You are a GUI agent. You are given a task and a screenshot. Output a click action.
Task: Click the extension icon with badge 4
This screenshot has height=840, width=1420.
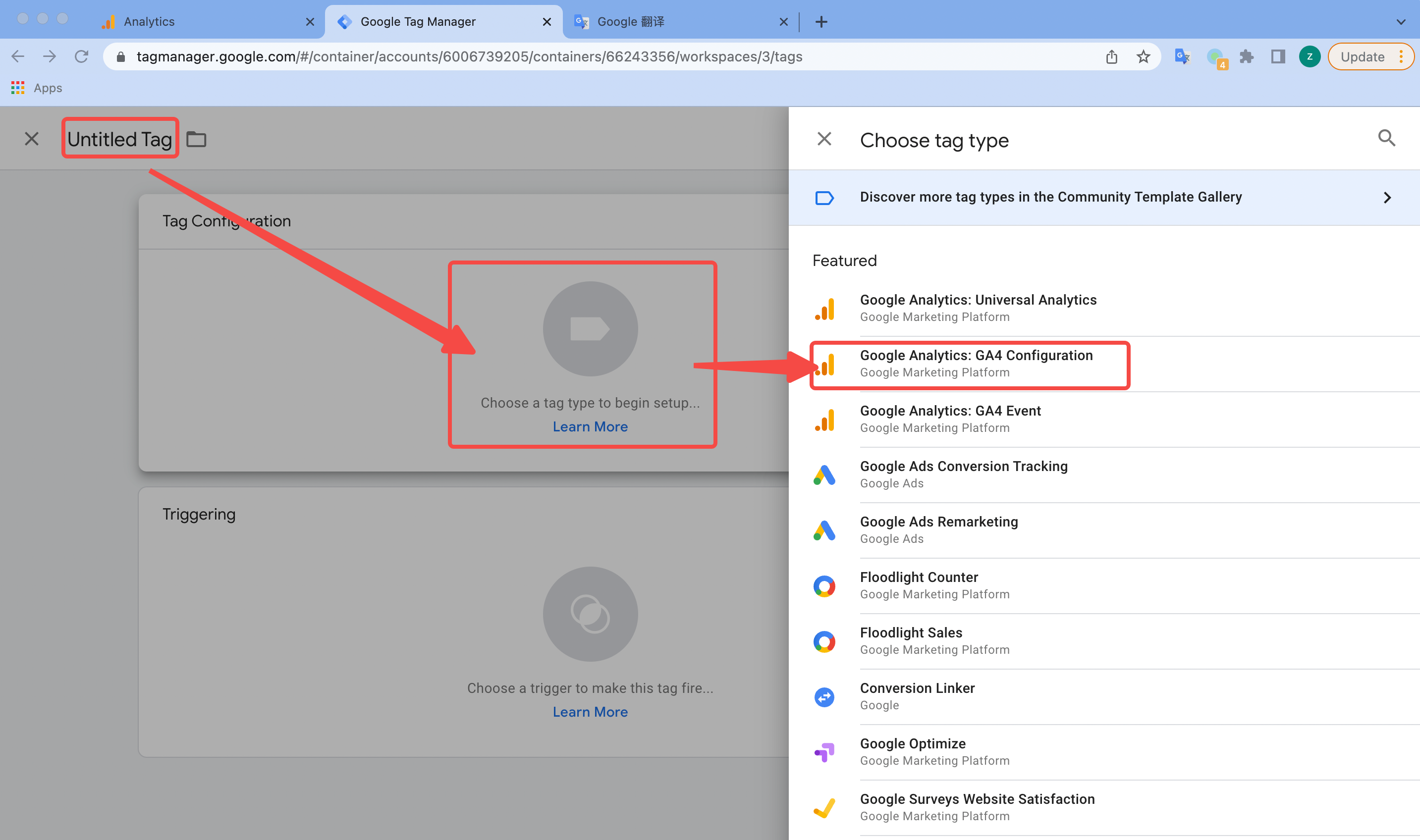[1216, 58]
